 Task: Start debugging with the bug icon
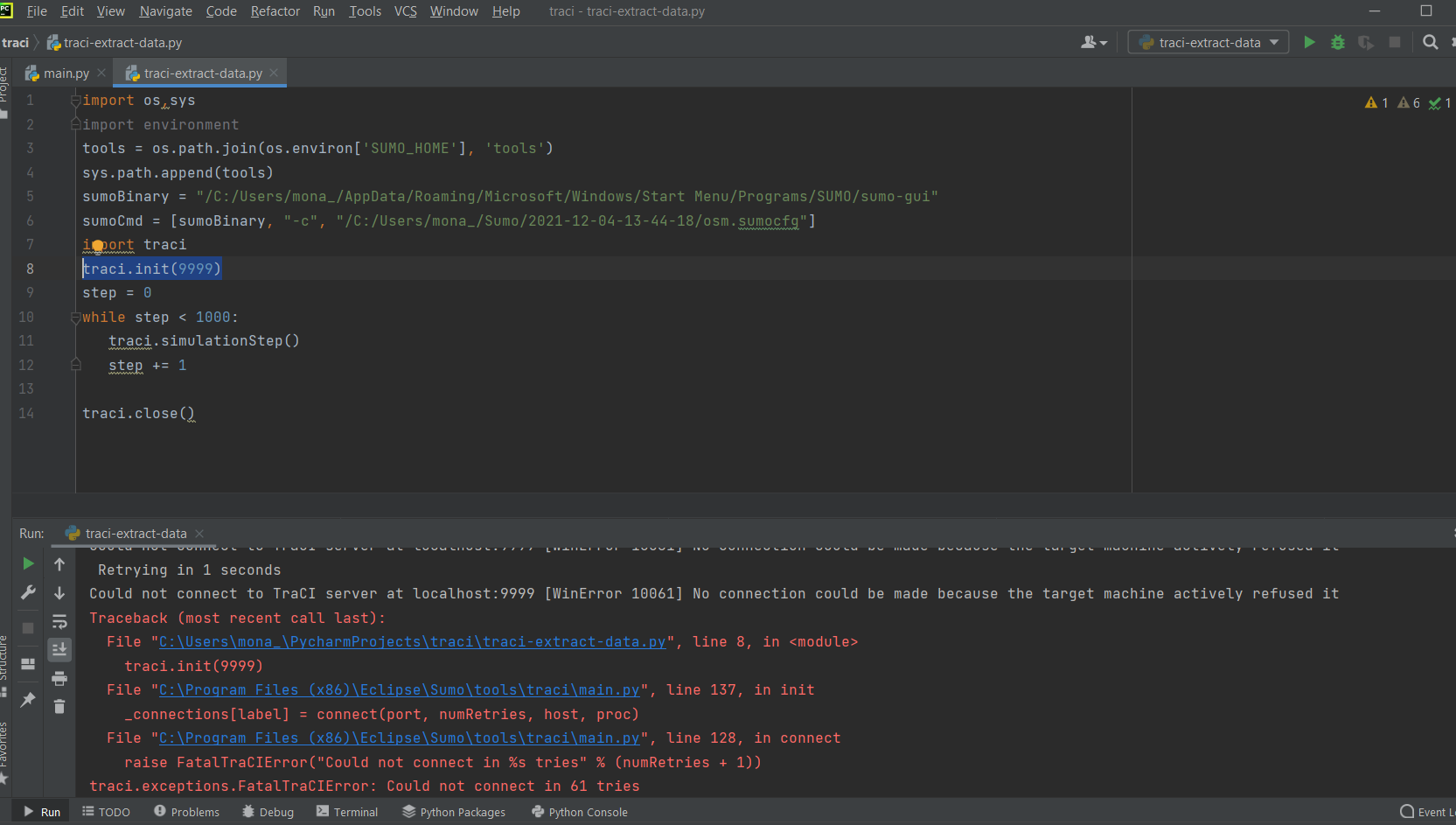pos(1337,42)
